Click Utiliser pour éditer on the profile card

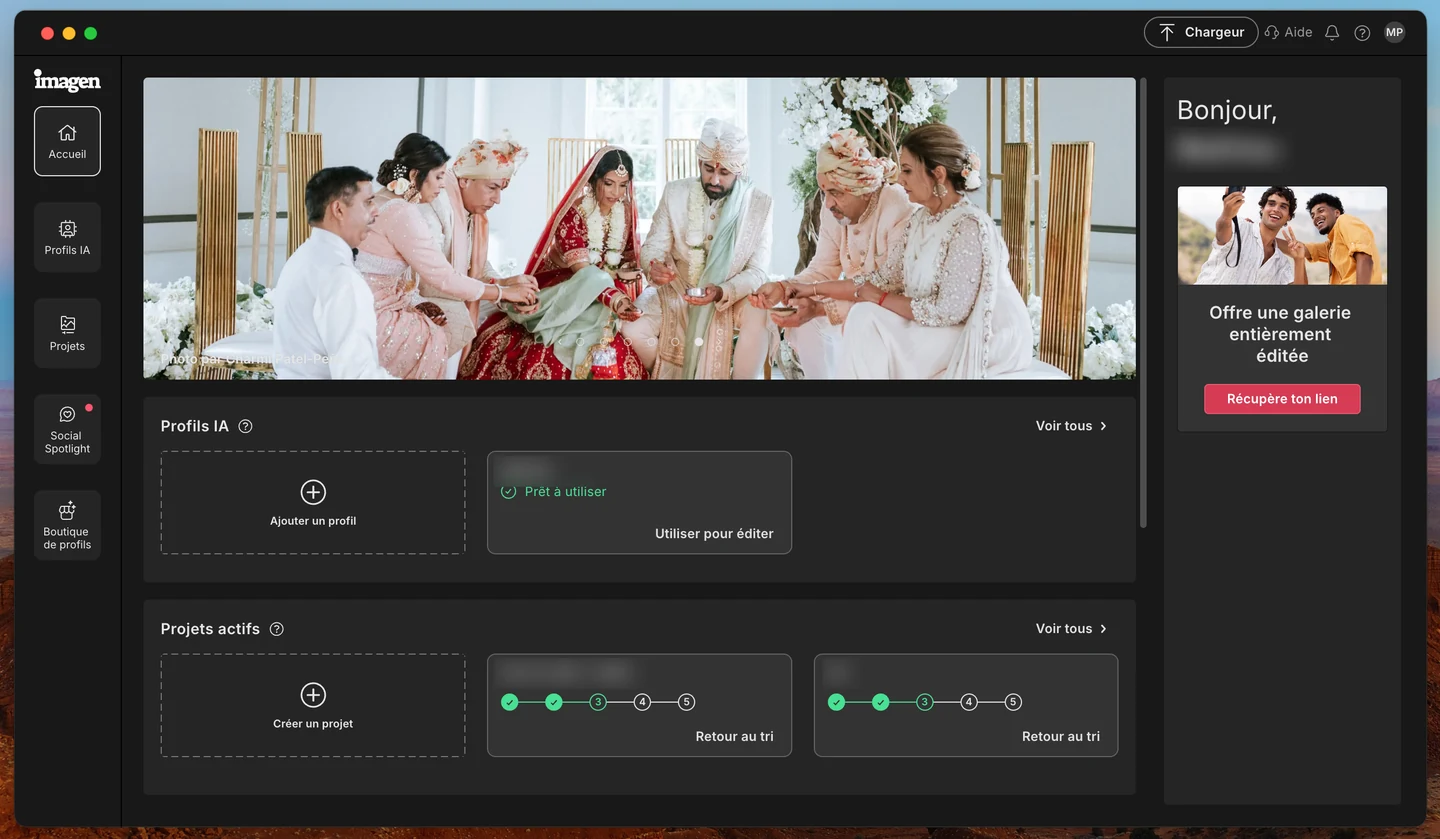[714, 534]
